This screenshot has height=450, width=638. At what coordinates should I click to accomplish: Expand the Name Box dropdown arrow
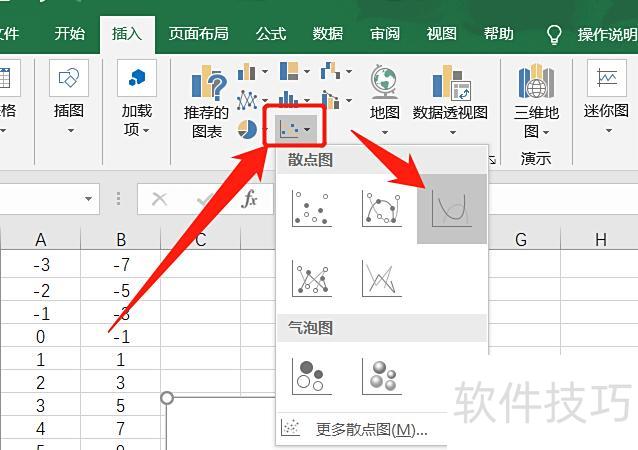[x=88, y=199]
